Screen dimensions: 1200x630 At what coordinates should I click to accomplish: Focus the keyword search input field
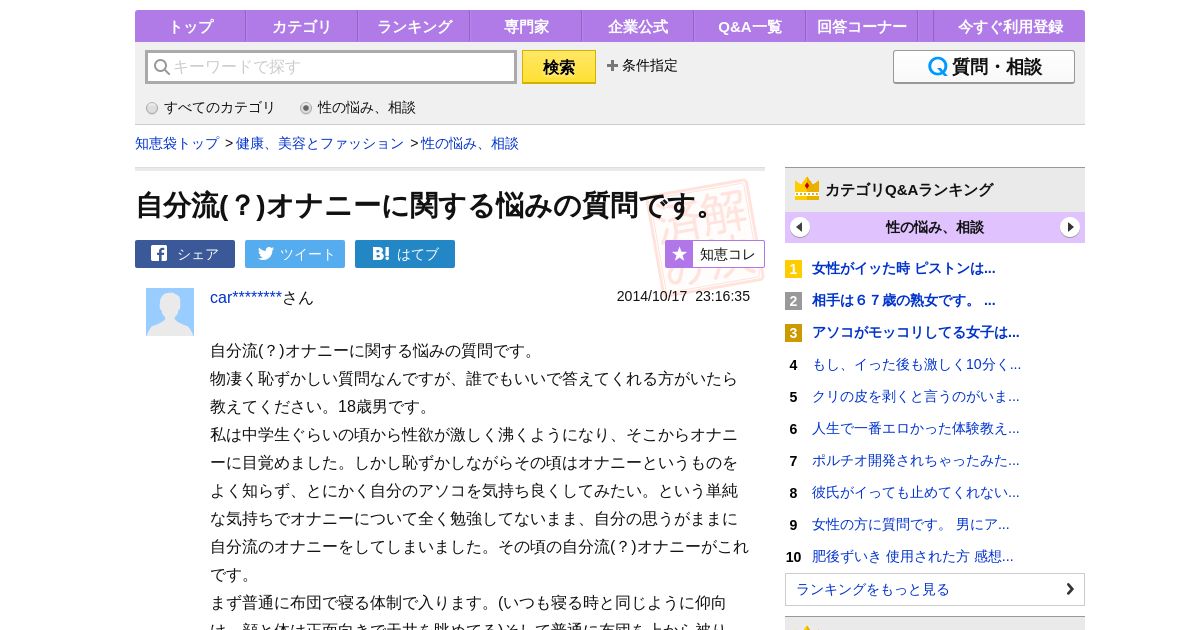(331, 67)
